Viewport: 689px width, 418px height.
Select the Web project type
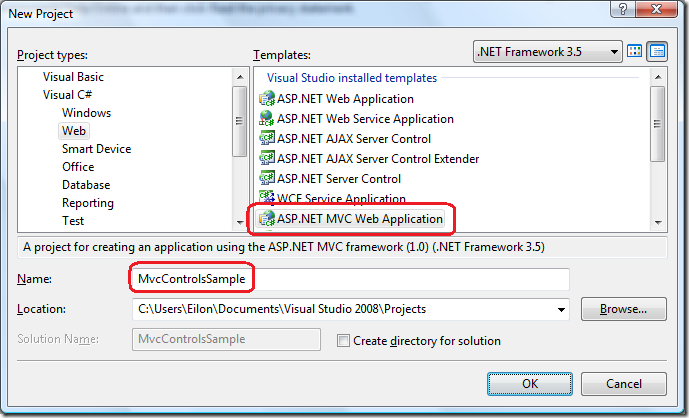click(74, 131)
